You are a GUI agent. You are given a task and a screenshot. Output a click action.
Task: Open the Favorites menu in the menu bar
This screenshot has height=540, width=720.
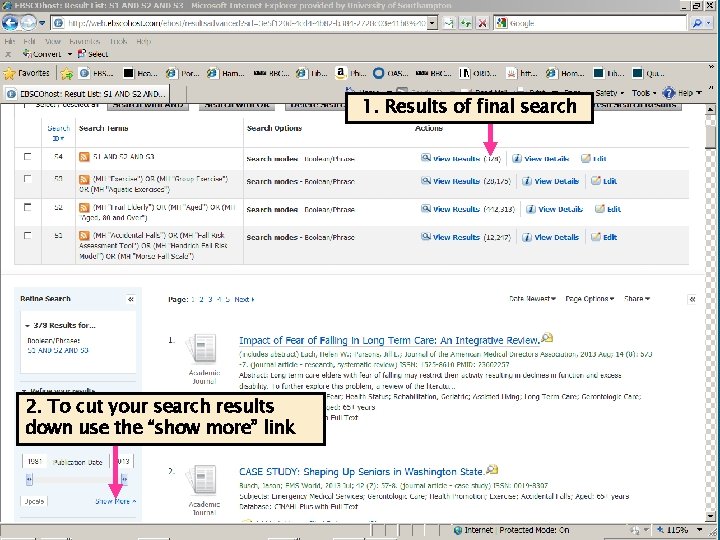(x=84, y=41)
